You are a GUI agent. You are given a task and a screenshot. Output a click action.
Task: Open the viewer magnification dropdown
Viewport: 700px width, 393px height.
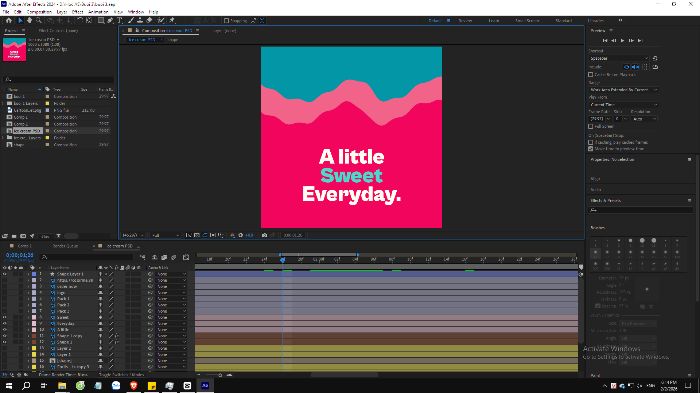point(133,235)
